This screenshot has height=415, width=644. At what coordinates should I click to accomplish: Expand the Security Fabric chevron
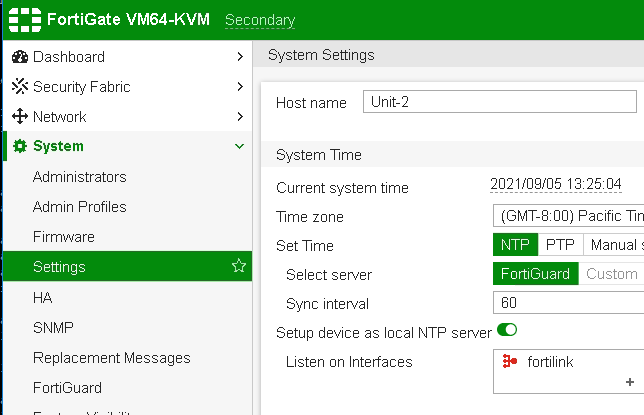coord(240,86)
